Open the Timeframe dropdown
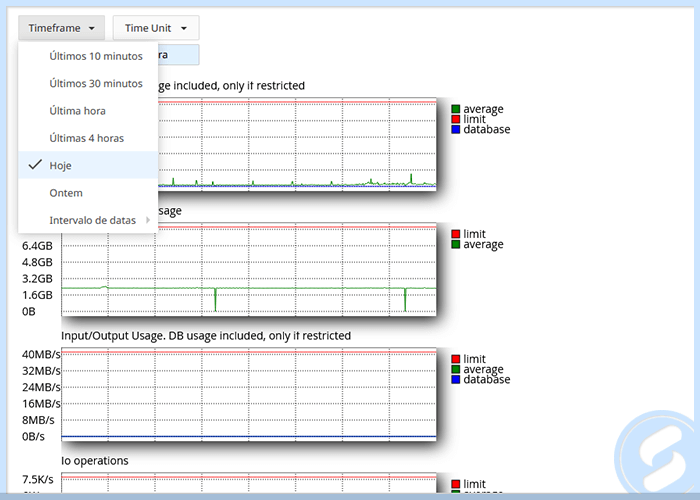Screen dimensions: 700x500 point(62,28)
